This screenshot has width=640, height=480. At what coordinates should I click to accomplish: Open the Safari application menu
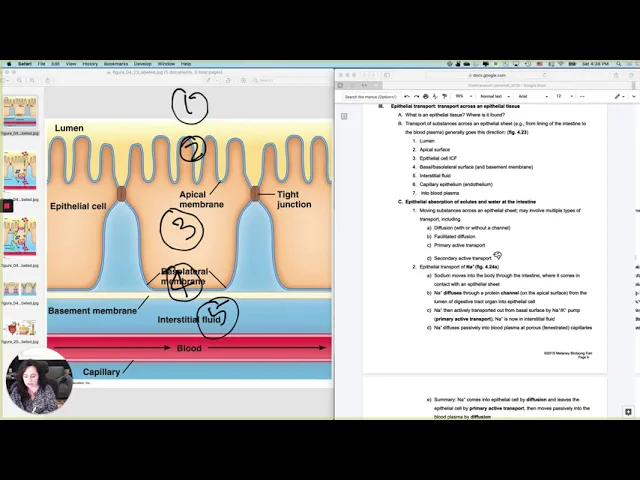(x=24, y=64)
